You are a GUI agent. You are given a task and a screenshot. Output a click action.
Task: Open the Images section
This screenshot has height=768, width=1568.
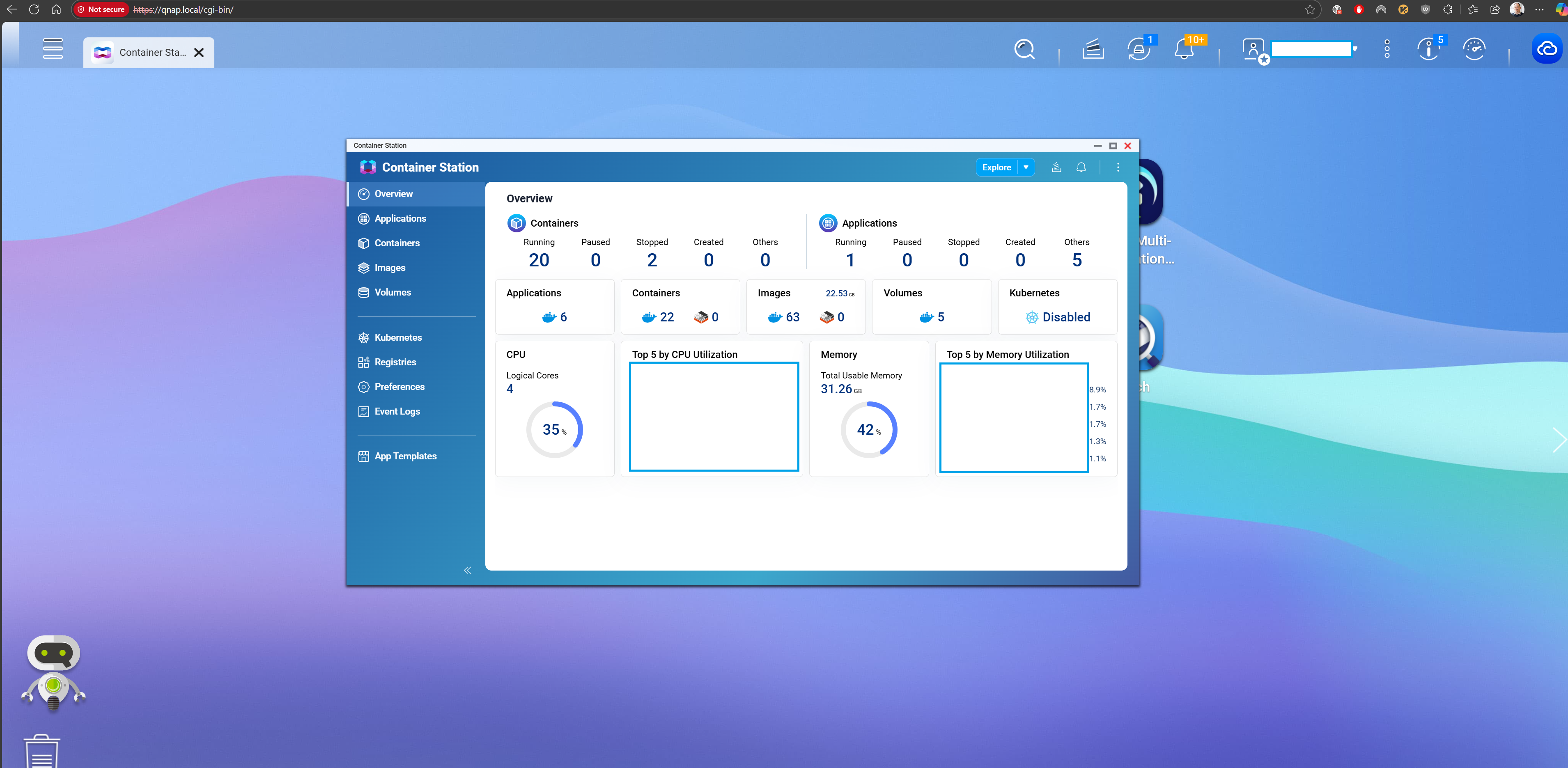click(x=390, y=267)
